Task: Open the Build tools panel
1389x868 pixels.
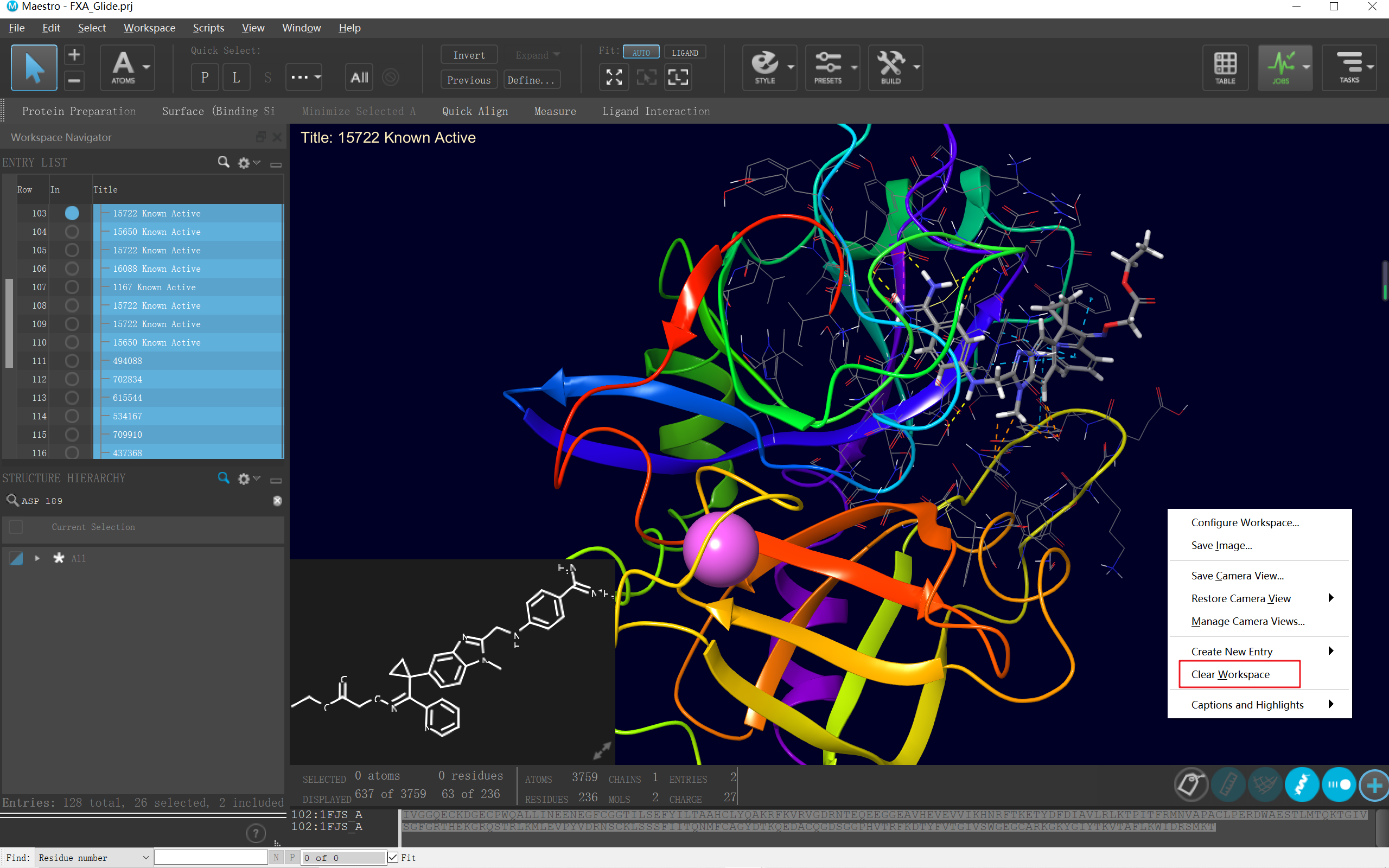Action: (x=890, y=67)
